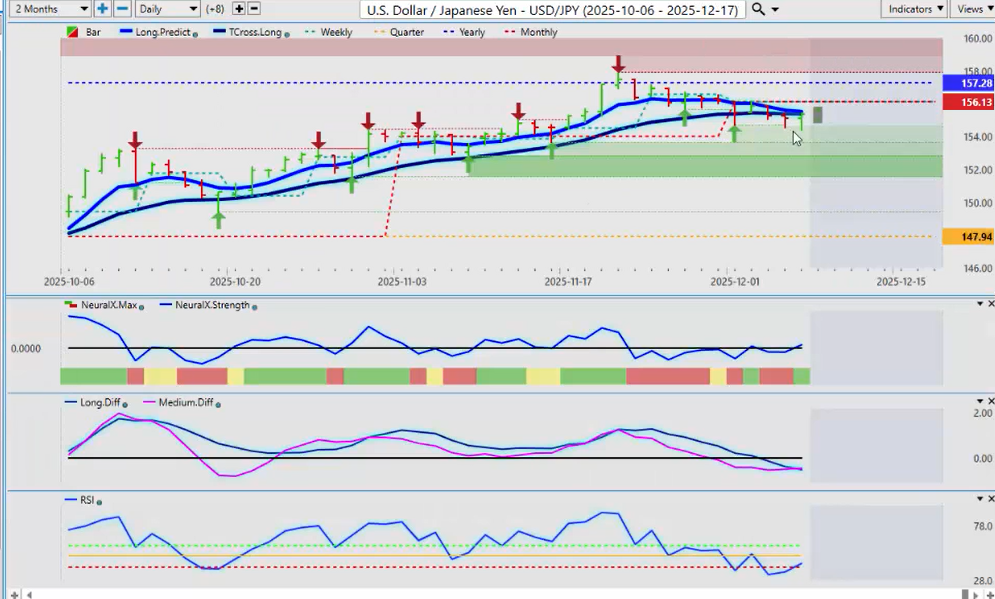
Task: Click the blue plus zoom-in button
Action: (103, 9)
